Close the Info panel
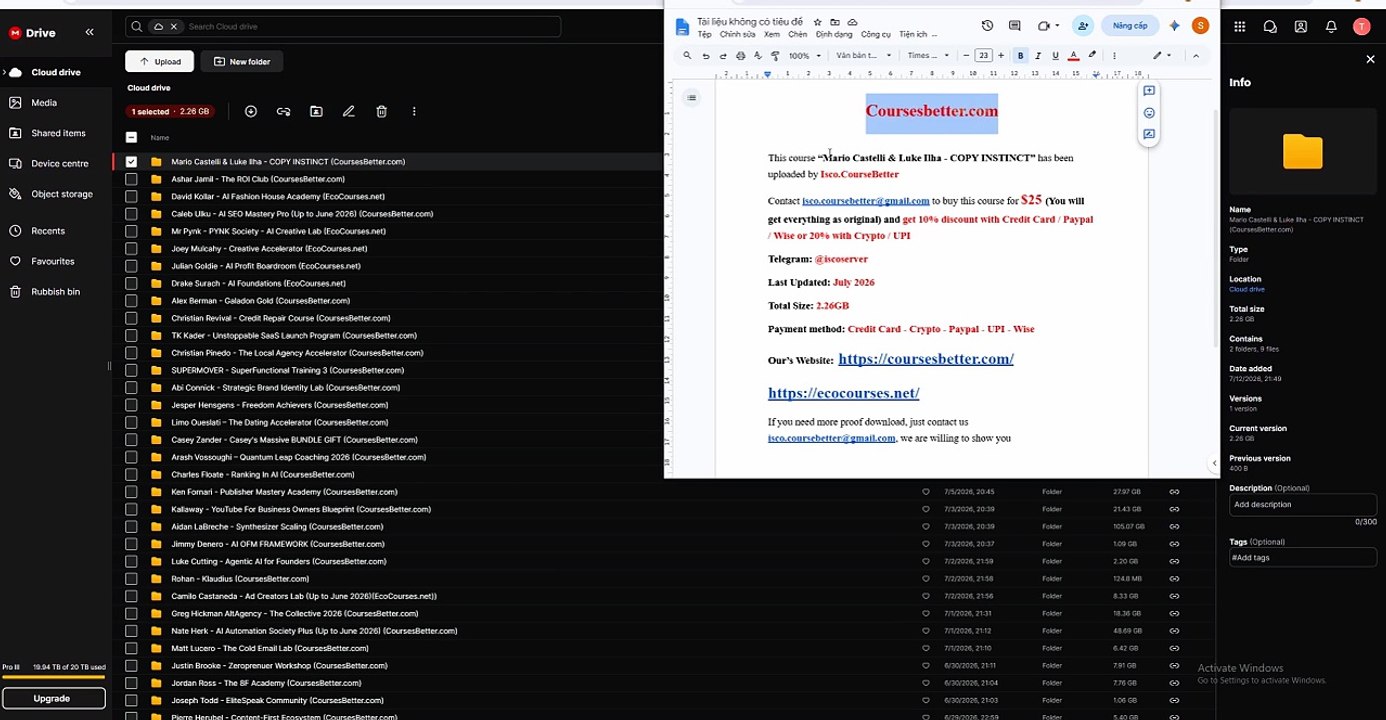Image resolution: width=1386 pixels, height=720 pixels. (x=1370, y=60)
